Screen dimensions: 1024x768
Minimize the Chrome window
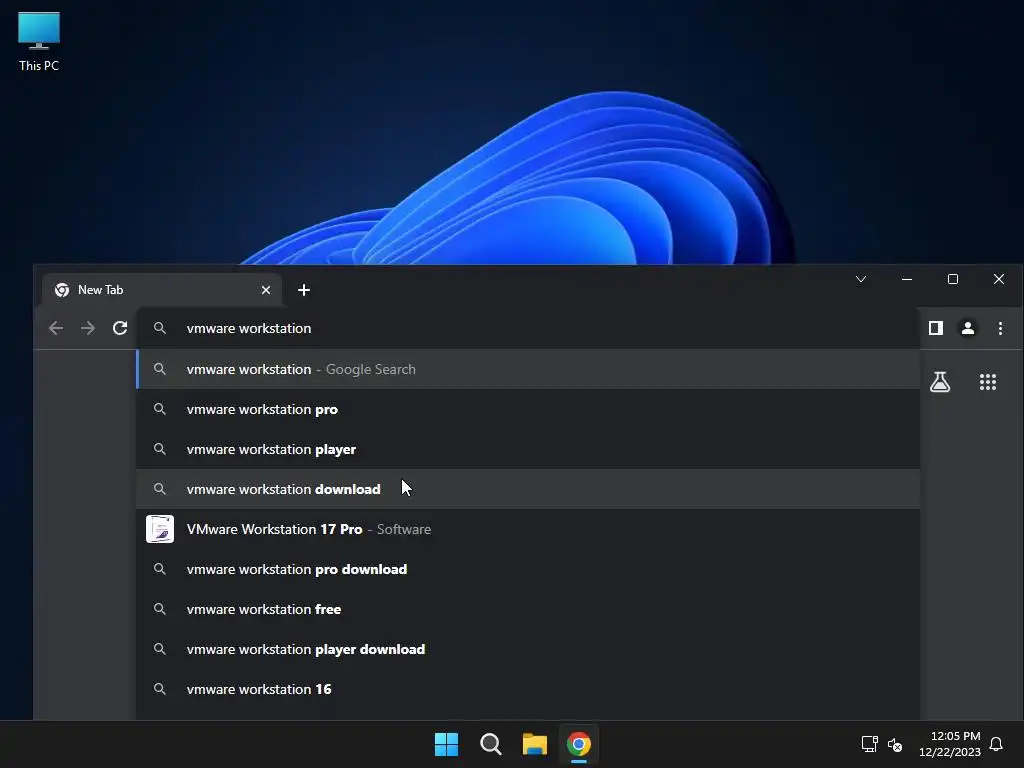pos(907,280)
